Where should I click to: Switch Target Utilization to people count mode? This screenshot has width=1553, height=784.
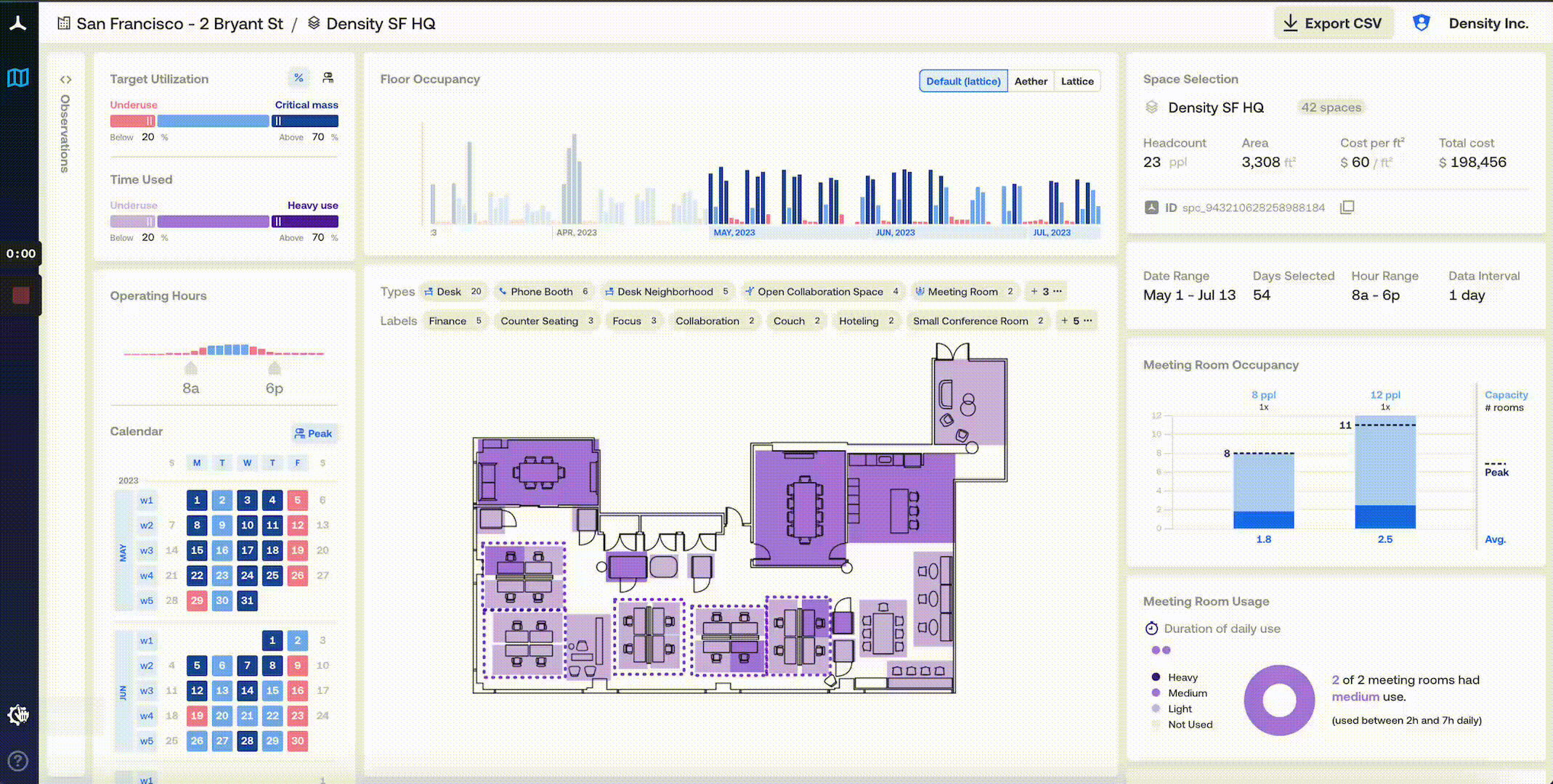[x=328, y=78]
